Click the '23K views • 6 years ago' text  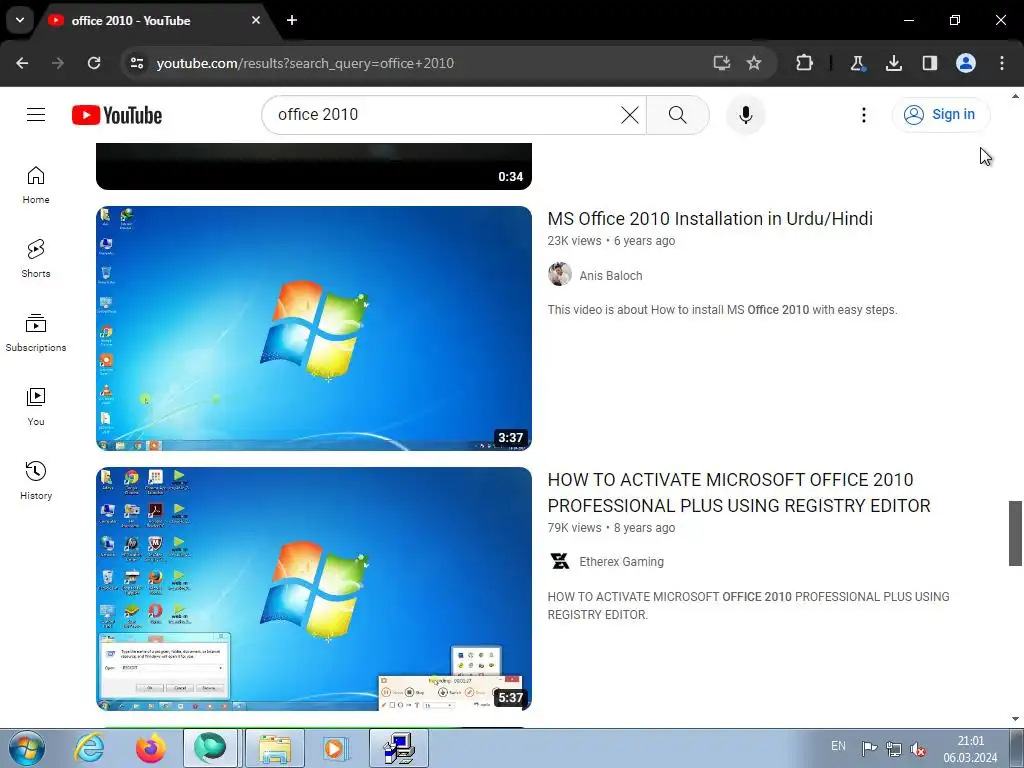(x=611, y=241)
